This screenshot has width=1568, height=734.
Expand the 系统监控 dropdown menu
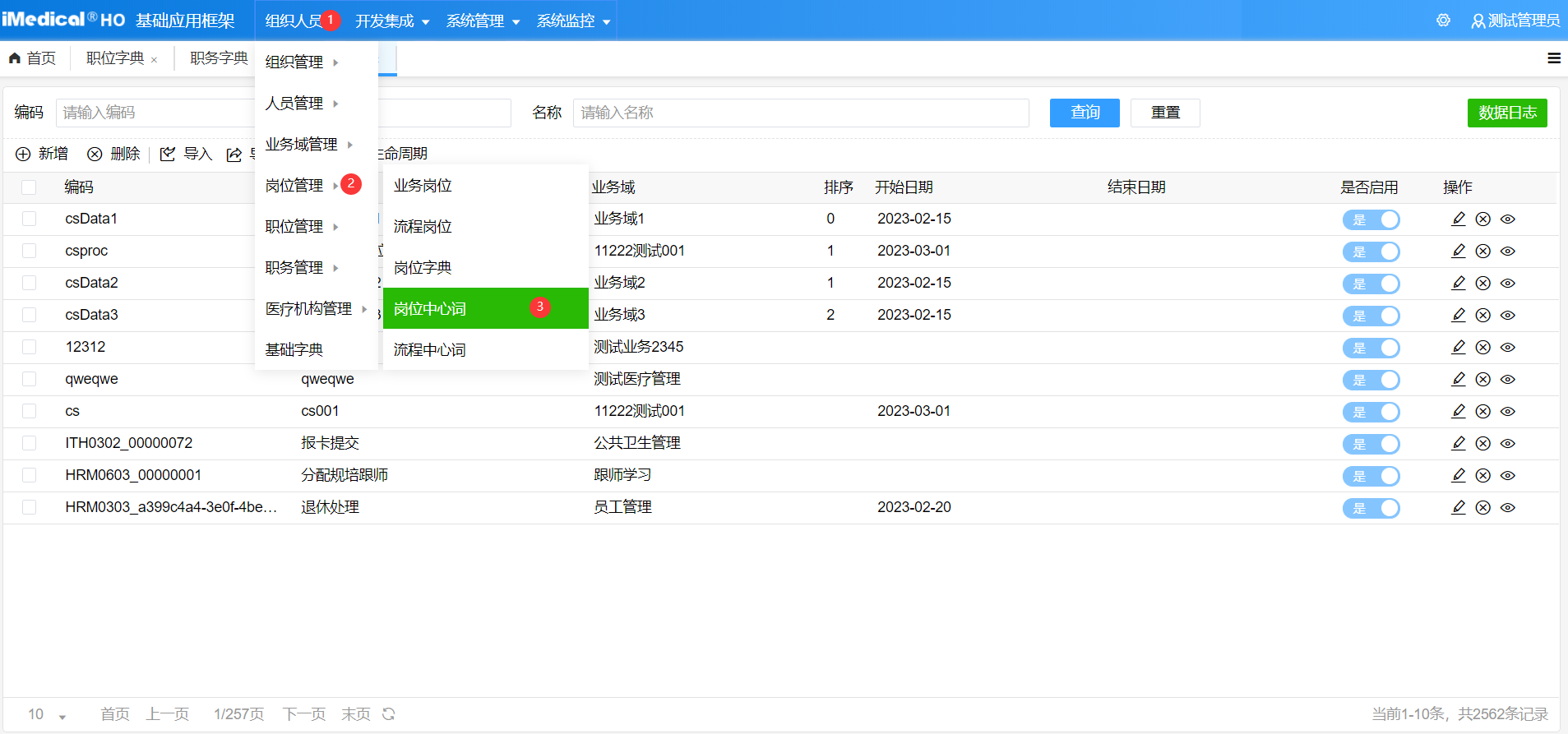point(573,21)
